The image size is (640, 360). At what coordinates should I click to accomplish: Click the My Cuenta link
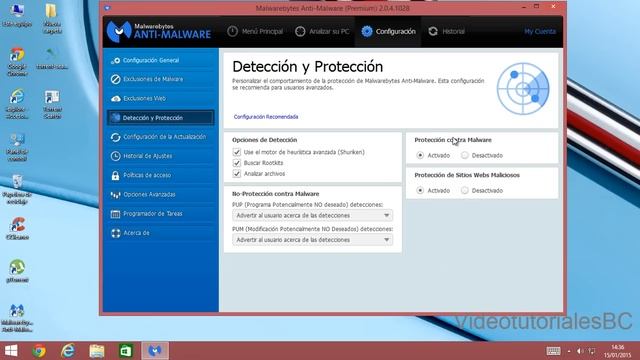[540, 31]
